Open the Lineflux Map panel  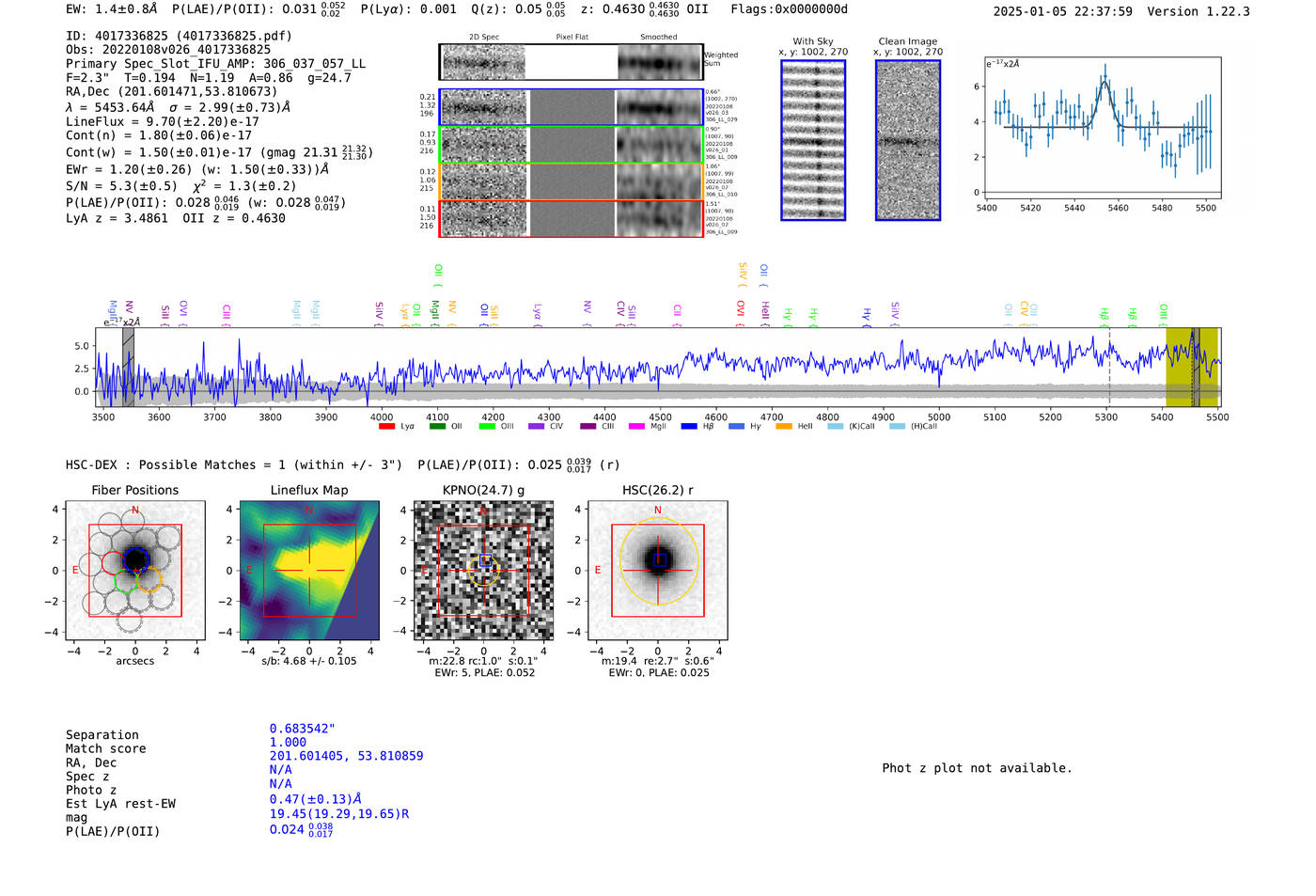(309, 571)
